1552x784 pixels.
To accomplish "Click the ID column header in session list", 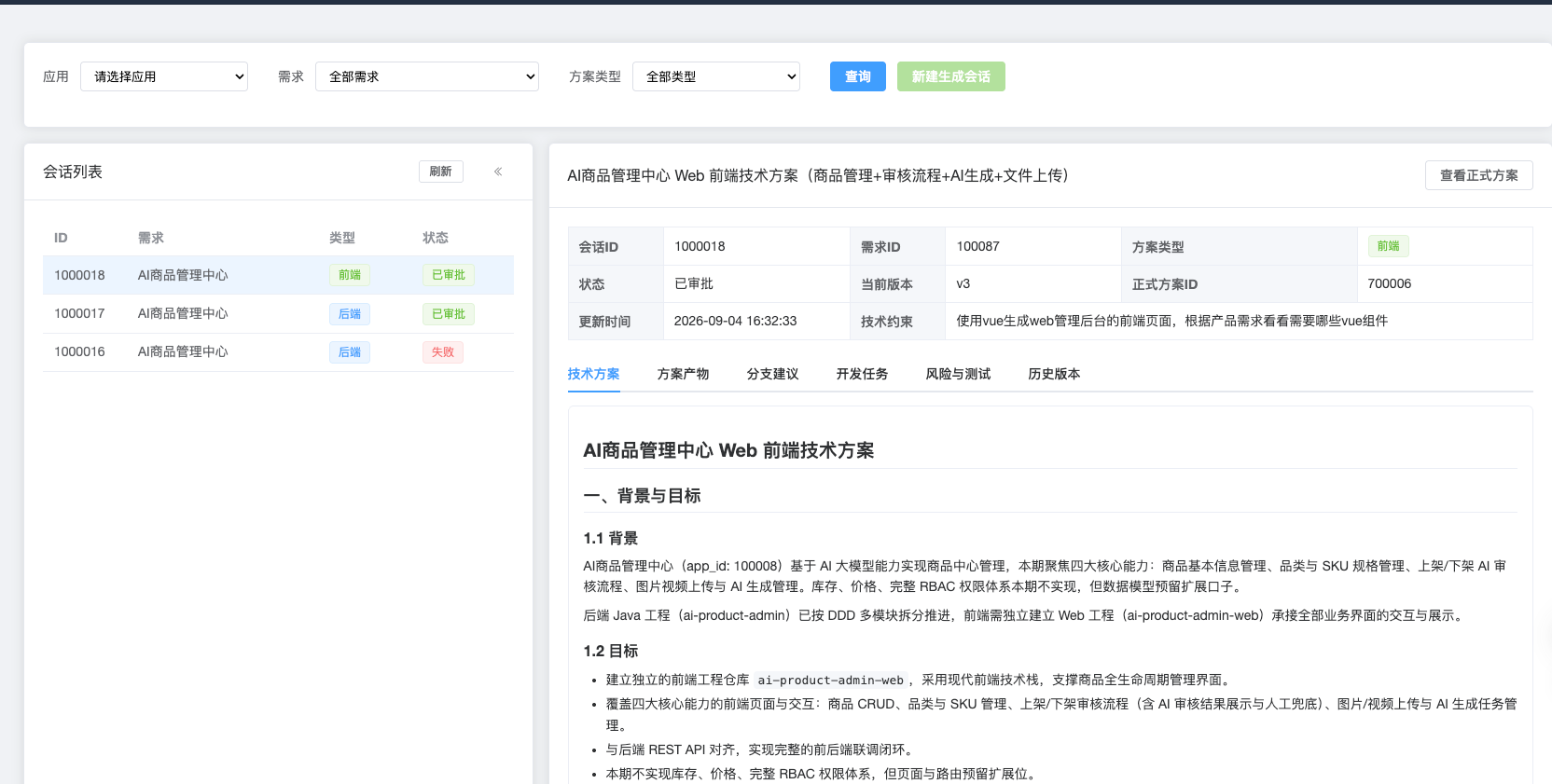I will coord(61,238).
